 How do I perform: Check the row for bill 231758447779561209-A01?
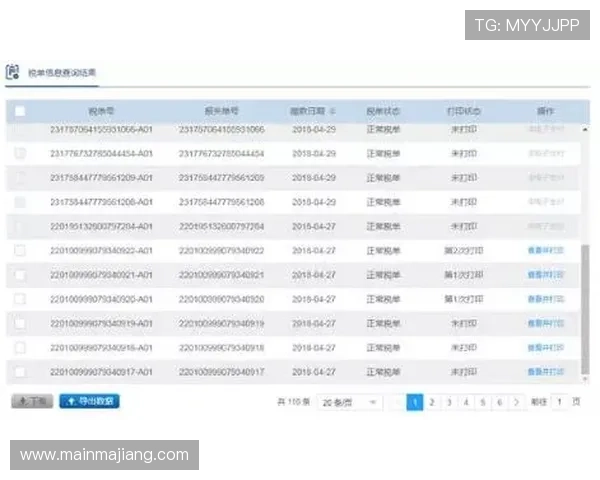(x=20, y=178)
